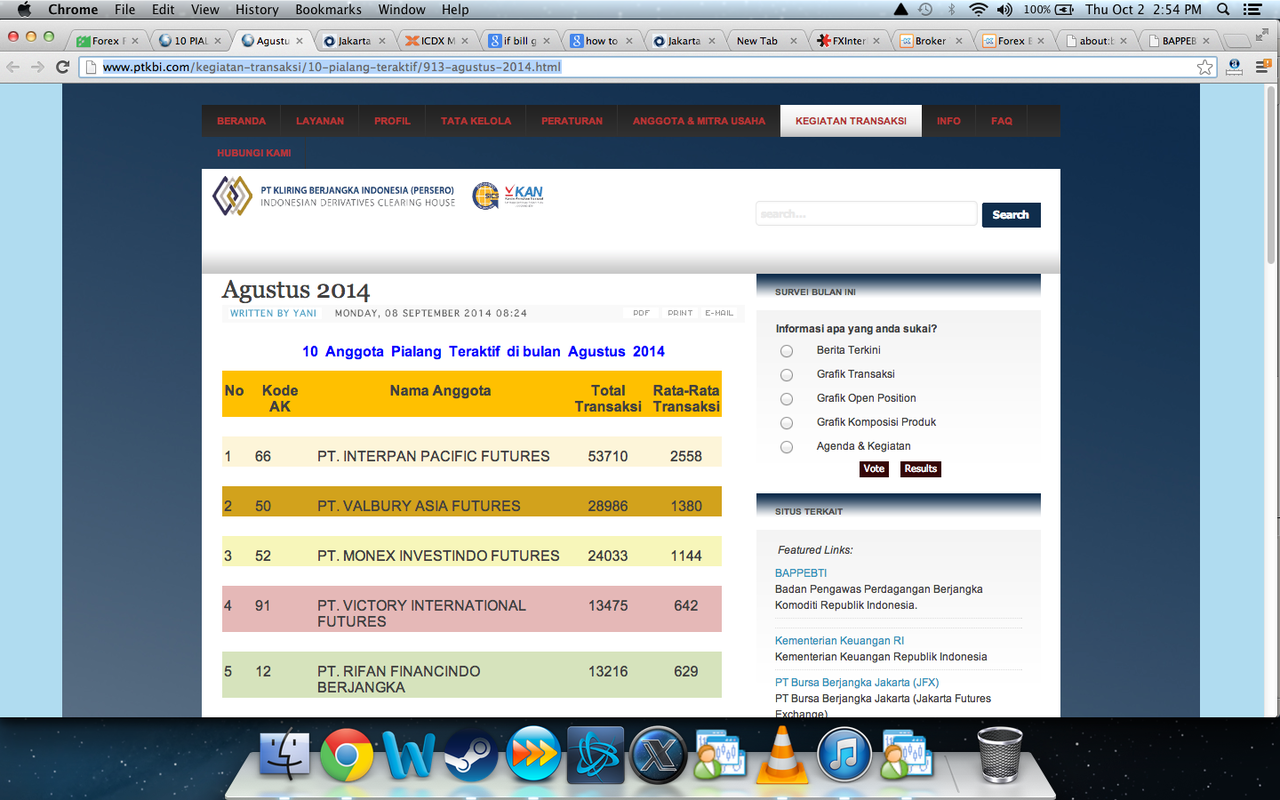Launch Steam from the dock
The image size is (1280, 800).
(x=471, y=754)
